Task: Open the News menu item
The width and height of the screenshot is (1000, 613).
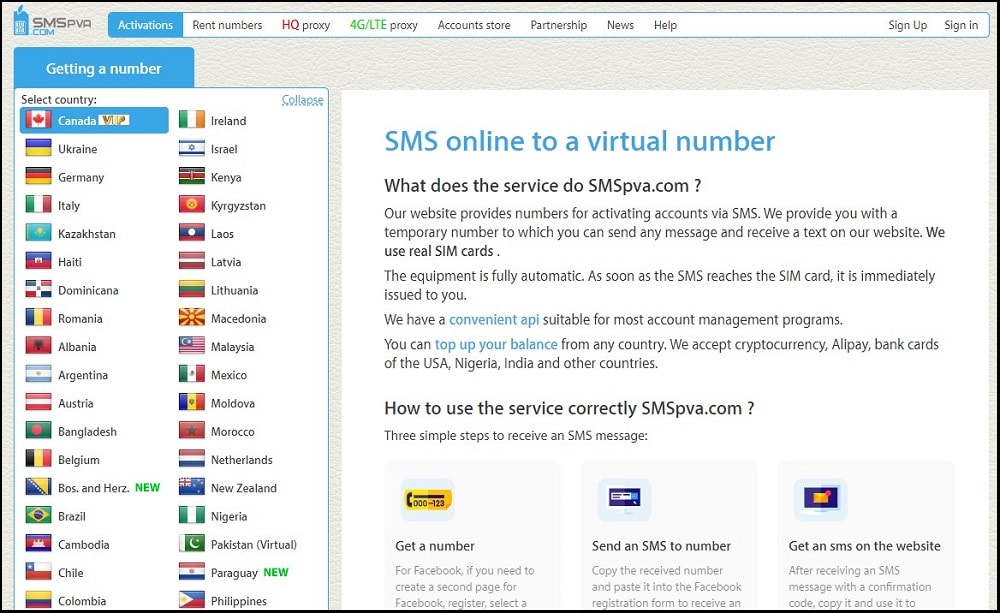Action: pos(620,25)
